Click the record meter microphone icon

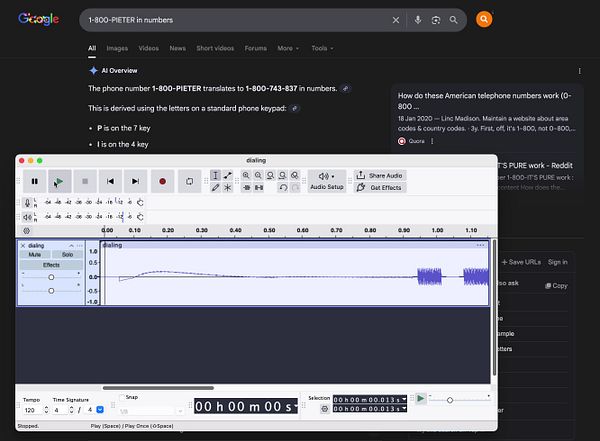tap(28, 203)
